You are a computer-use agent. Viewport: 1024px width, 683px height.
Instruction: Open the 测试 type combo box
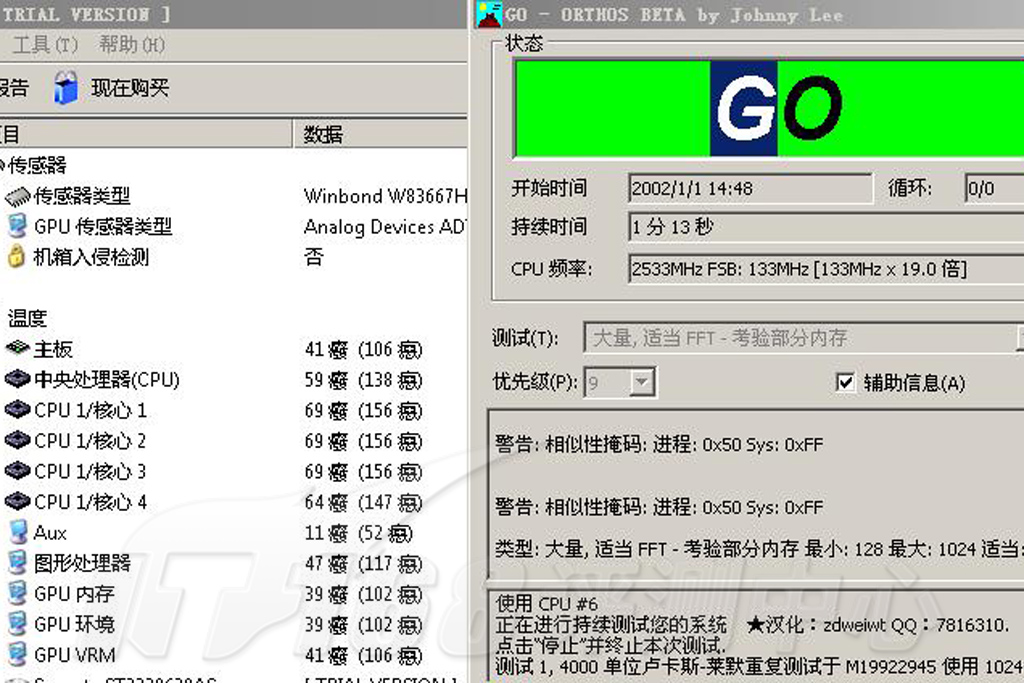click(x=800, y=338)
